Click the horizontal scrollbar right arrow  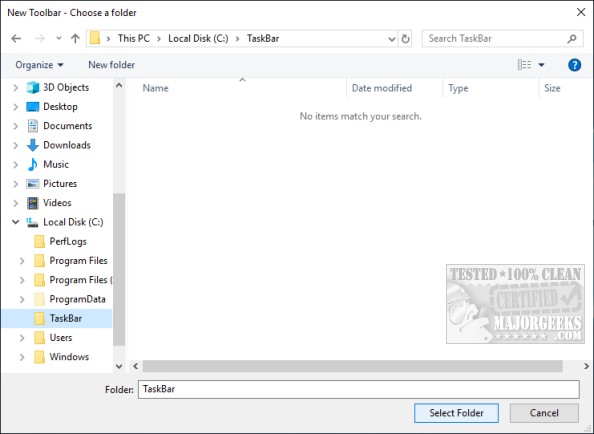pyautogui.click(x=586, y=366)
